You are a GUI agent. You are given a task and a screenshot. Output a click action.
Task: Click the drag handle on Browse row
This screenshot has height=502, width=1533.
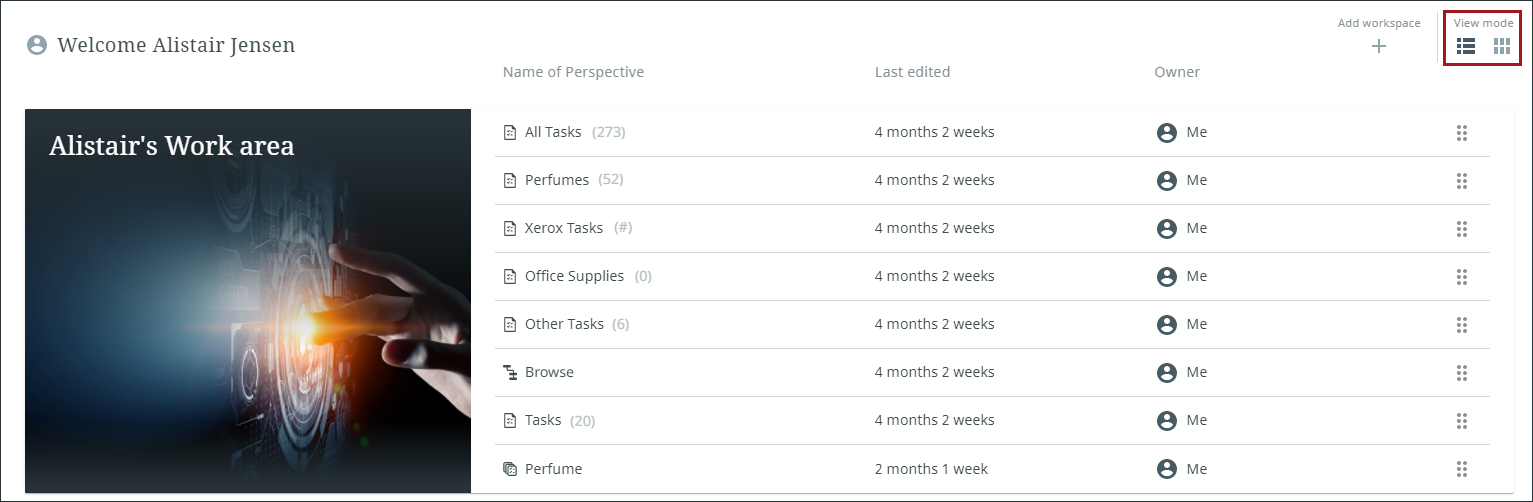pyautogui.click(x=1462, y=373)
